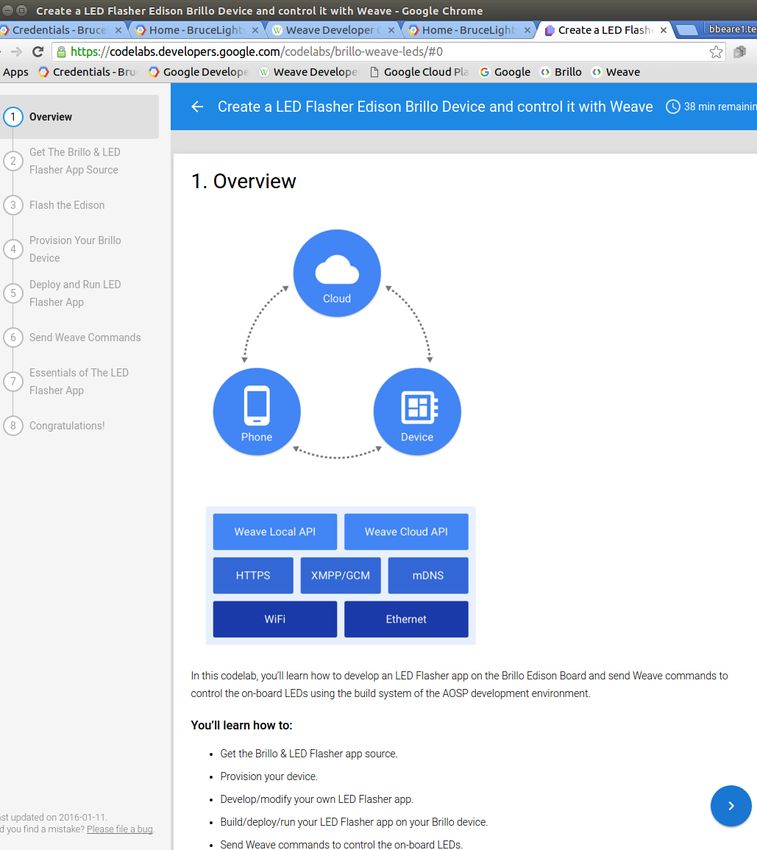Close the Credentials - Bruce tab
The height and width of the screenshot is (850, 757).
tap(118, 30)
